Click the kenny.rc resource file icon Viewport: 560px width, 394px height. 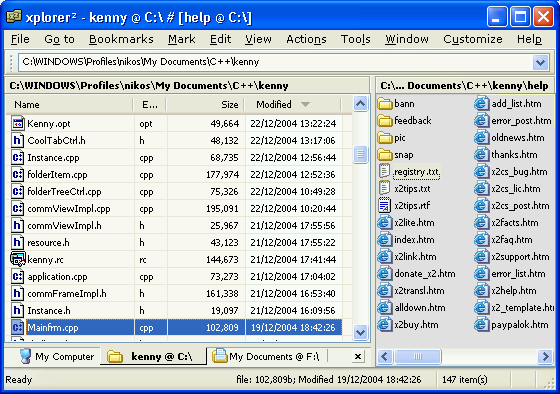pyautogui.click(x=17, y=259)
